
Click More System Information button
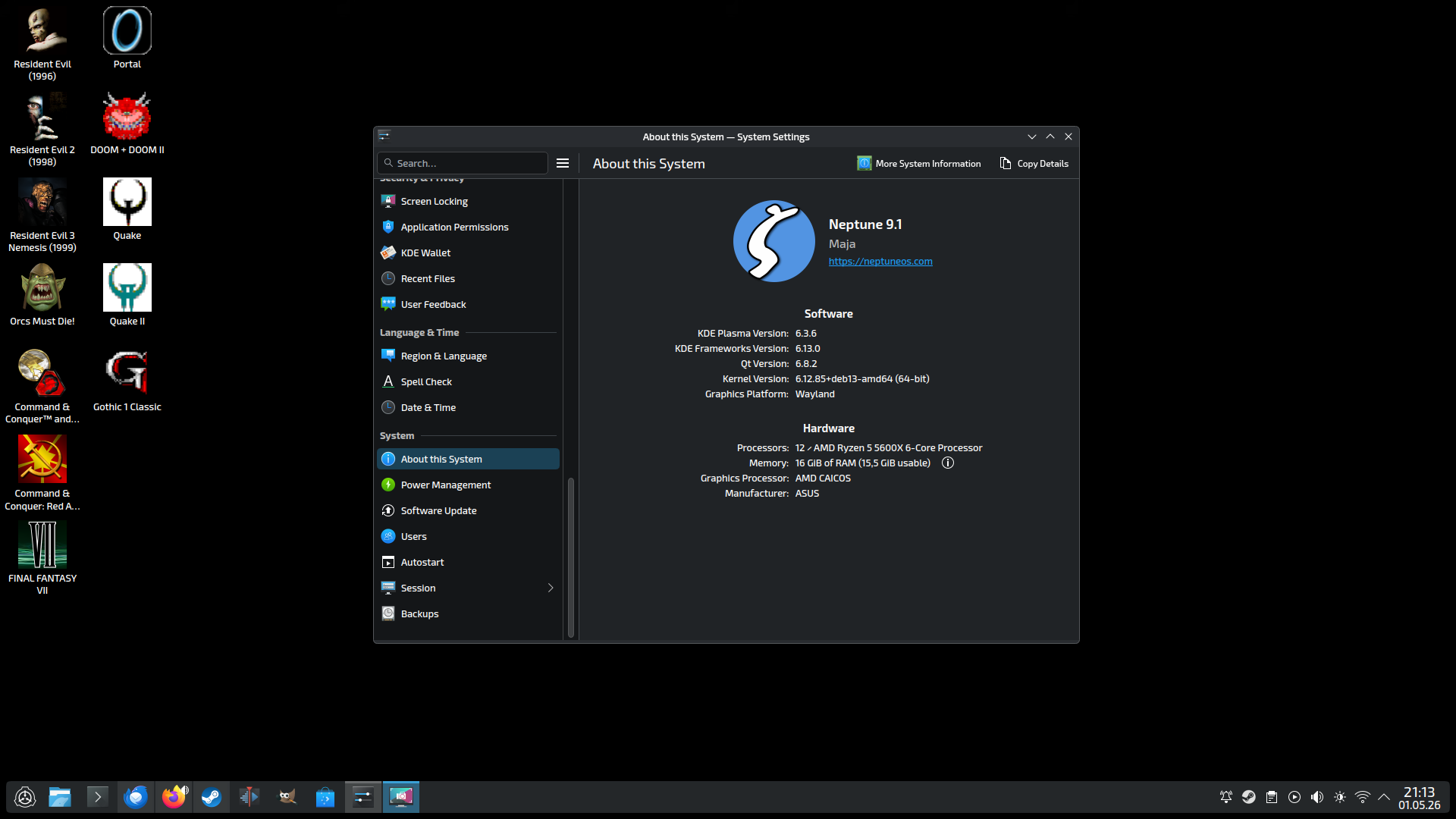click(919, 163)
